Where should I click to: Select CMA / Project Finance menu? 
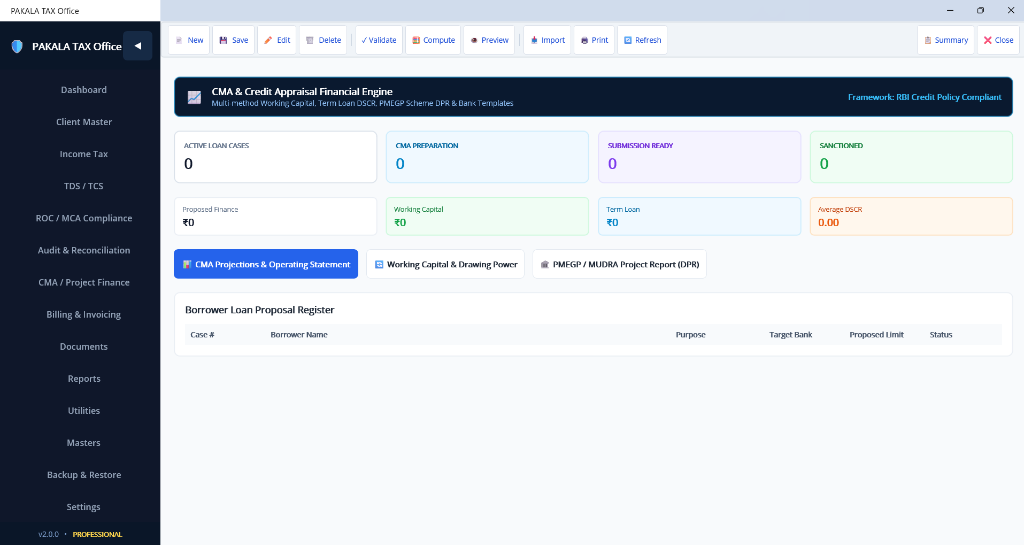pyautogui.click(x=84, y=282)
